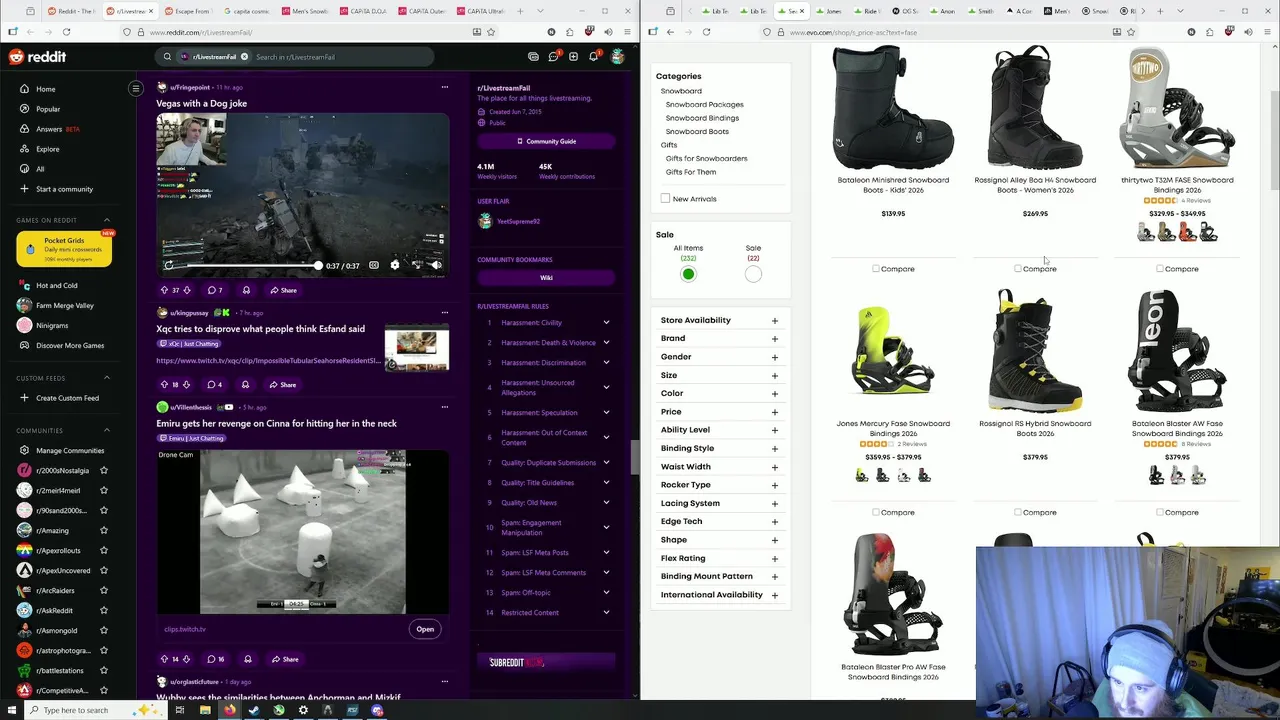Open the Reddit user avatar menu
This screenshot has height=720, width=1280.
(x=618, y=57)
